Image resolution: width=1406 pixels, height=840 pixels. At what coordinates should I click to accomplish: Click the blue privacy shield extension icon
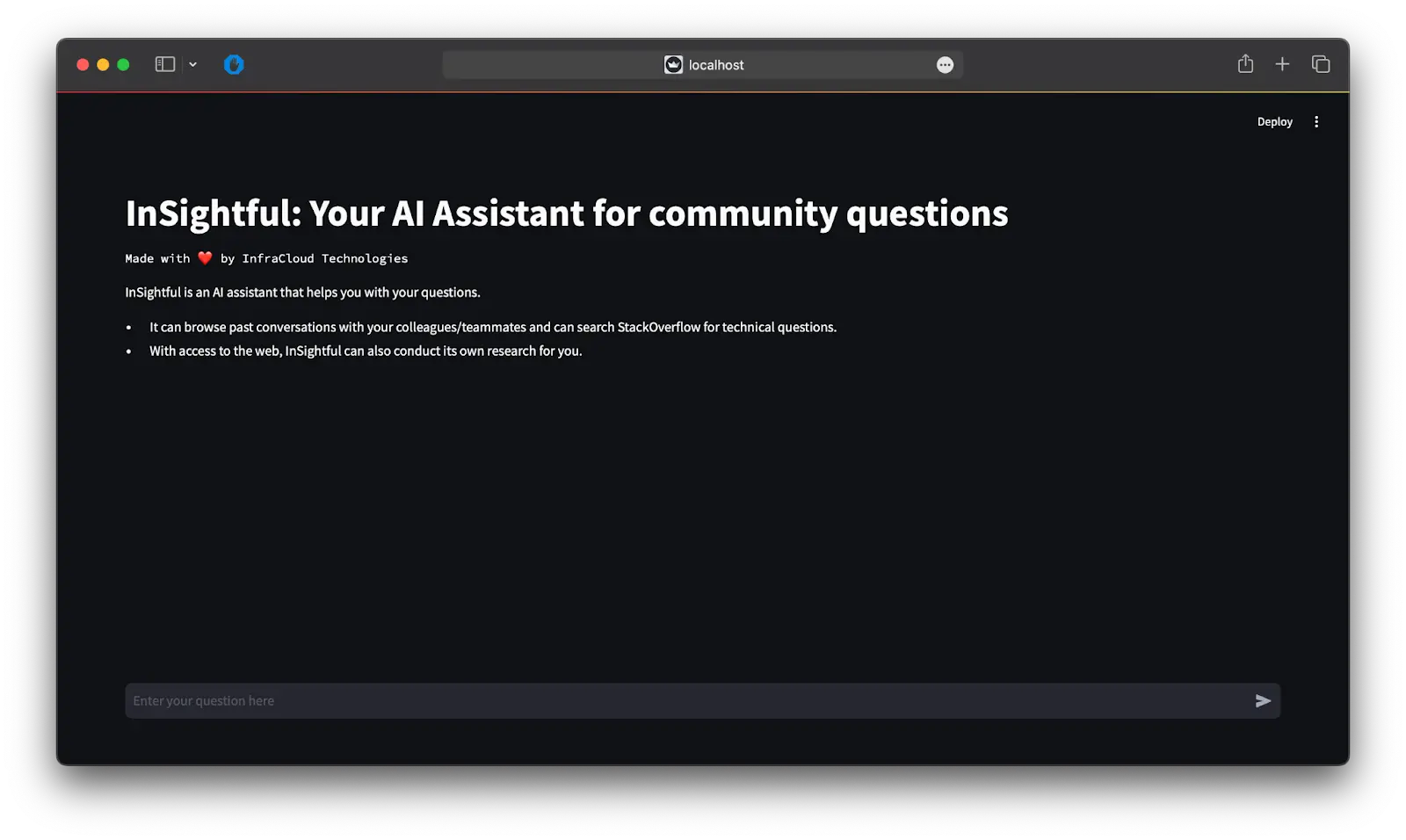(x=234, y=64)
